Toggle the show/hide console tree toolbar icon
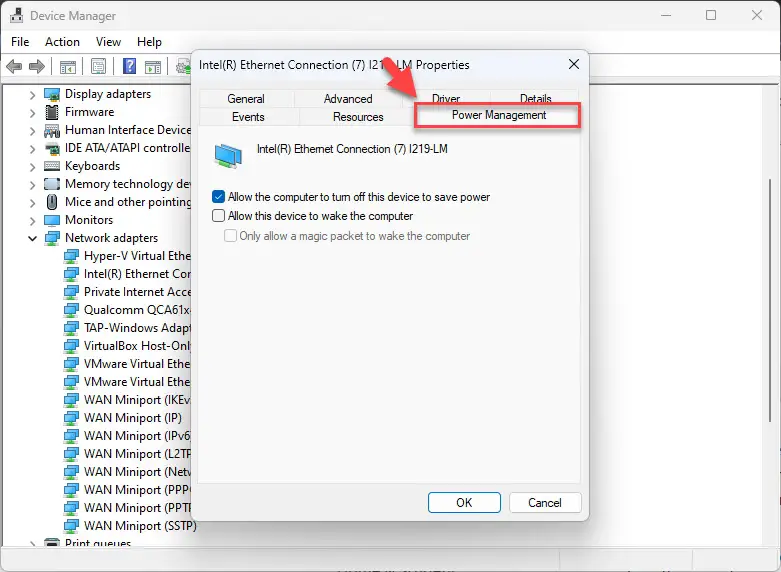 coord(68,66)
